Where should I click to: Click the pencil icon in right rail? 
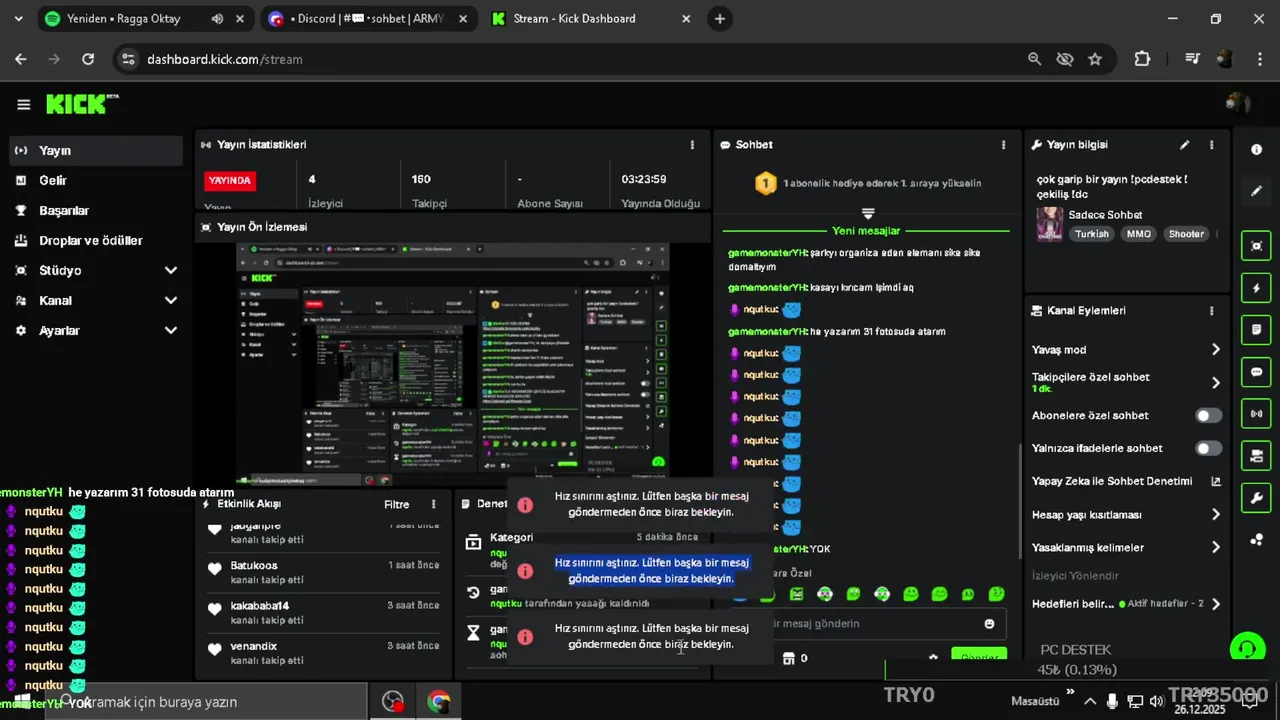pos(1256,190)
